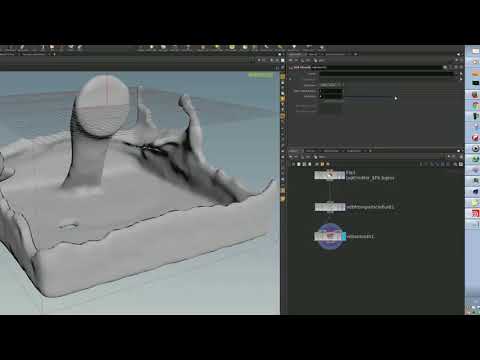Open the gear menu beside the node name field

point(445,67)
